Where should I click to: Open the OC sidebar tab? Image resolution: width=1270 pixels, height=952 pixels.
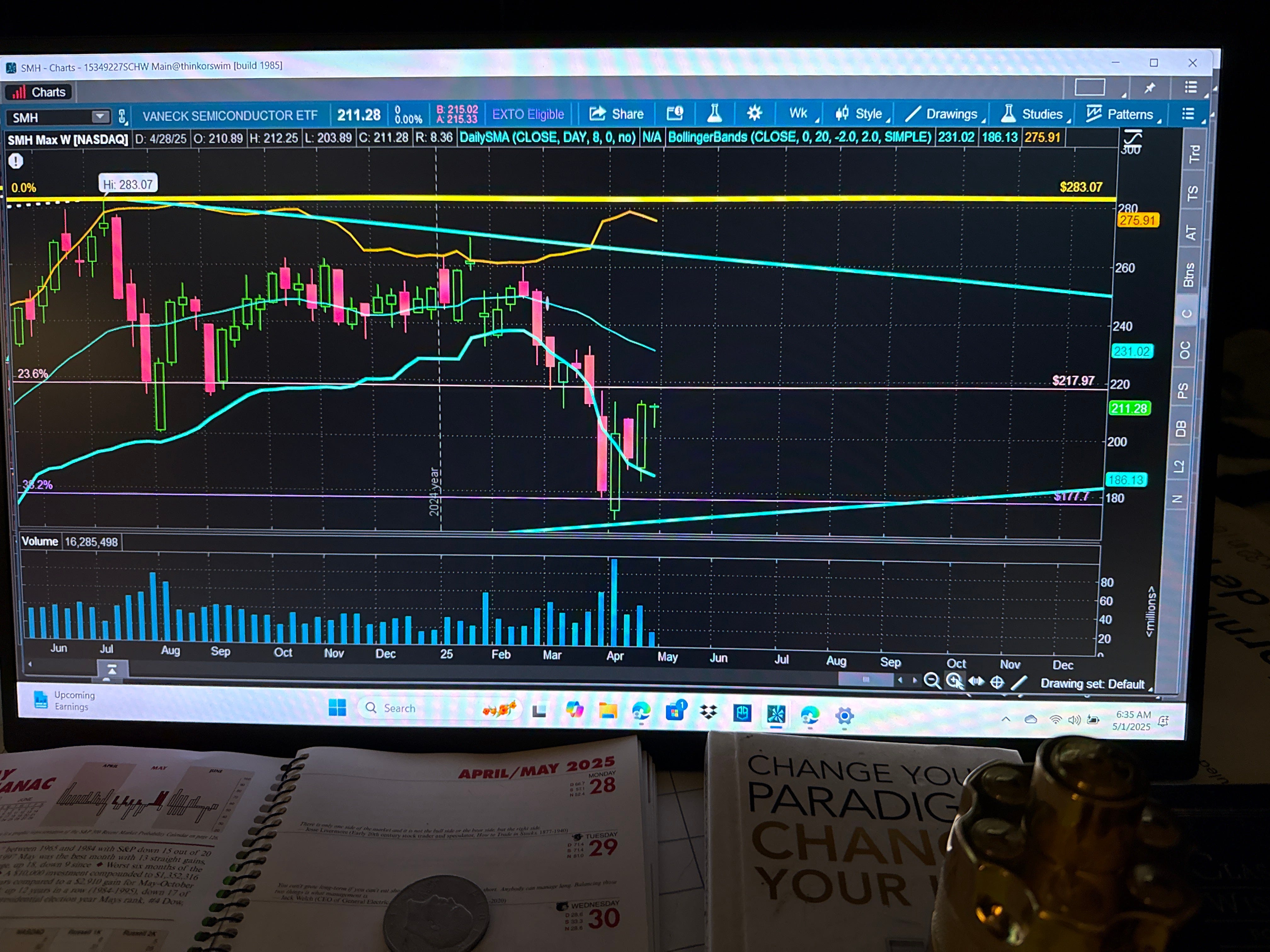(x=1185, y=349)
